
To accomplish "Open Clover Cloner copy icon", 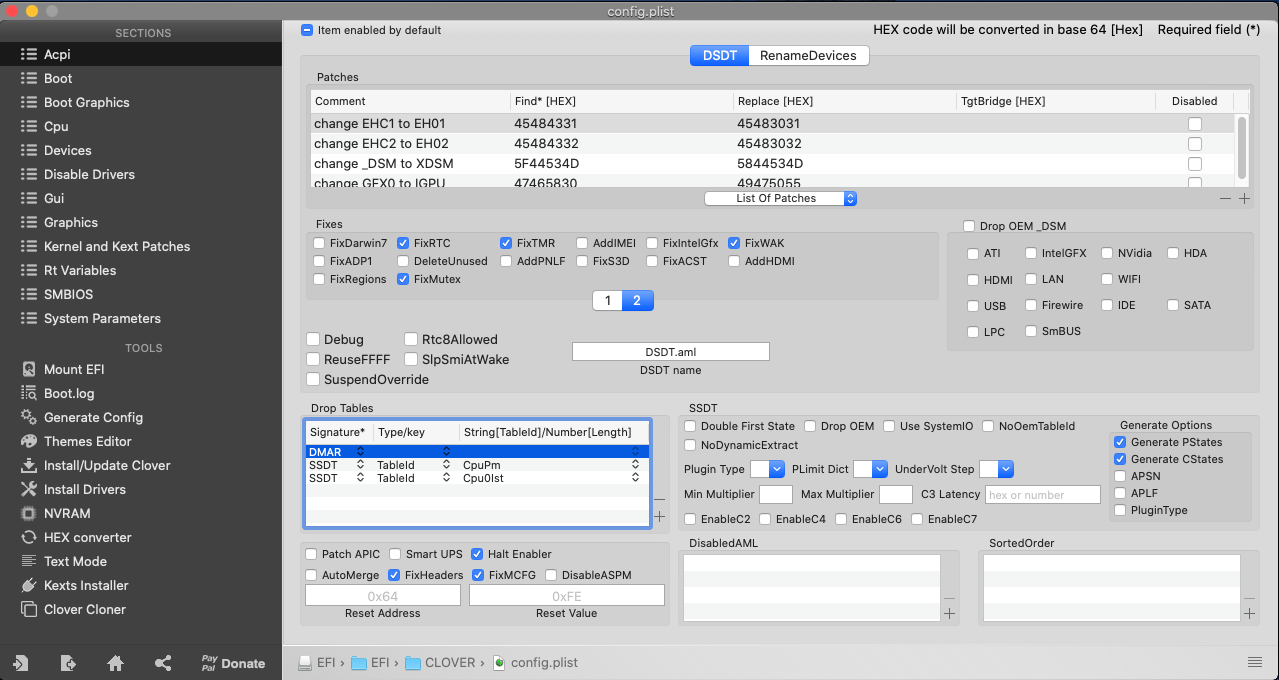I will tap(27, 609).
